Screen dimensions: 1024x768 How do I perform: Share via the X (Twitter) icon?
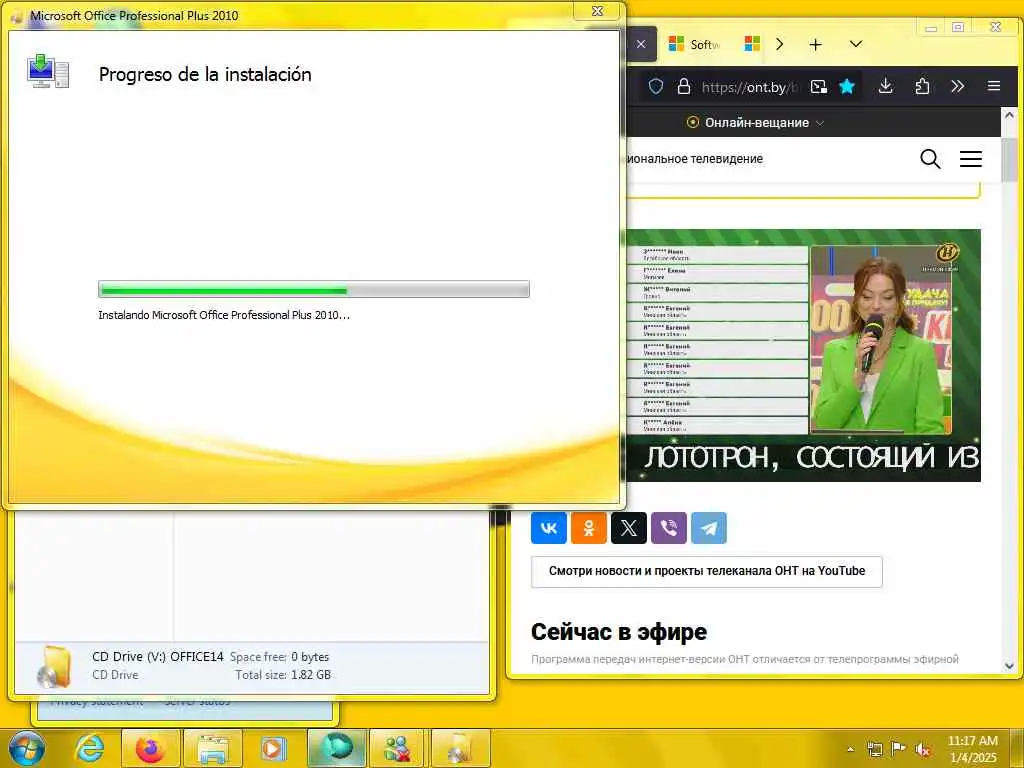[628, 528]
